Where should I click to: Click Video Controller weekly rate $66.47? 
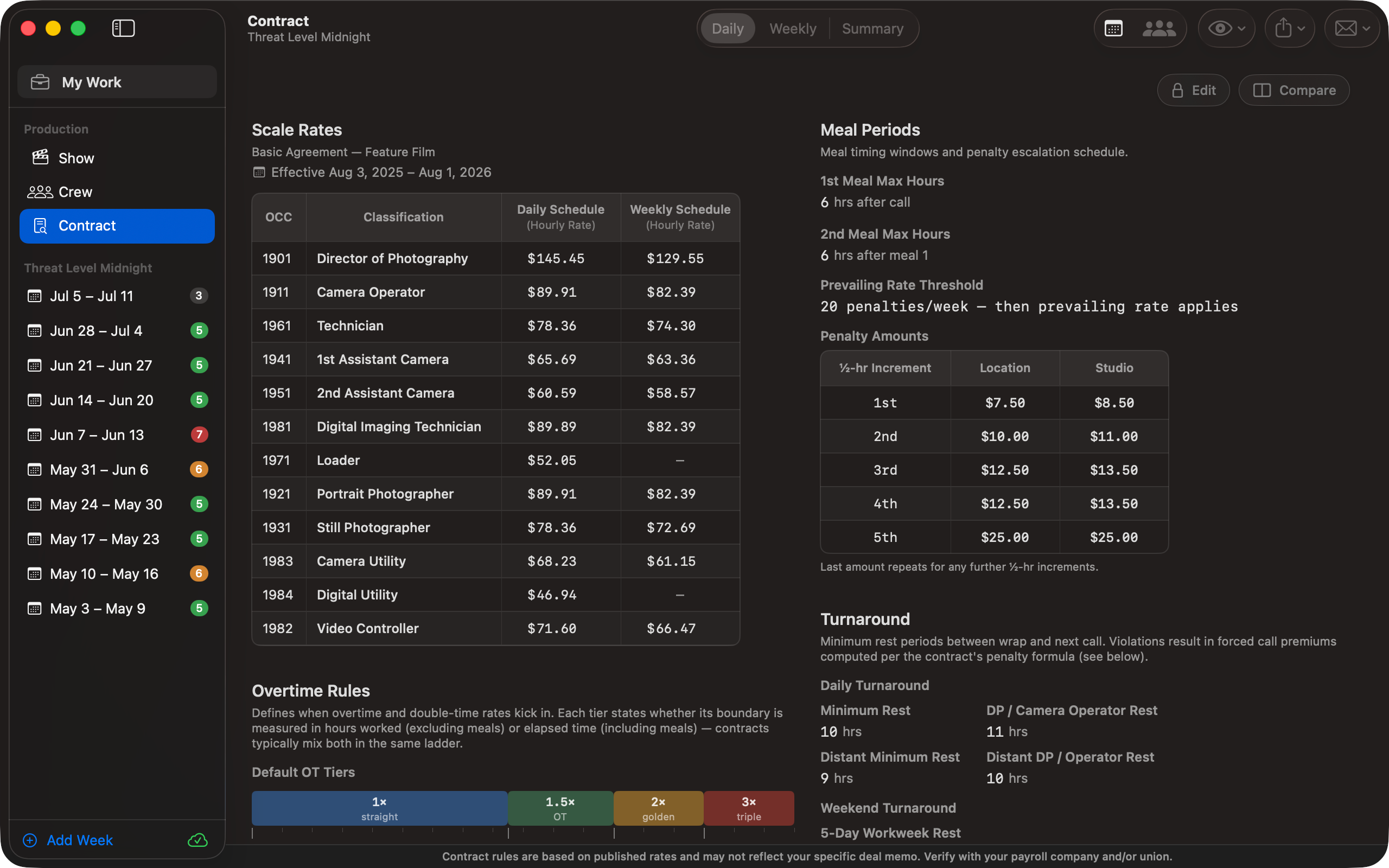(x=671, y=629)
